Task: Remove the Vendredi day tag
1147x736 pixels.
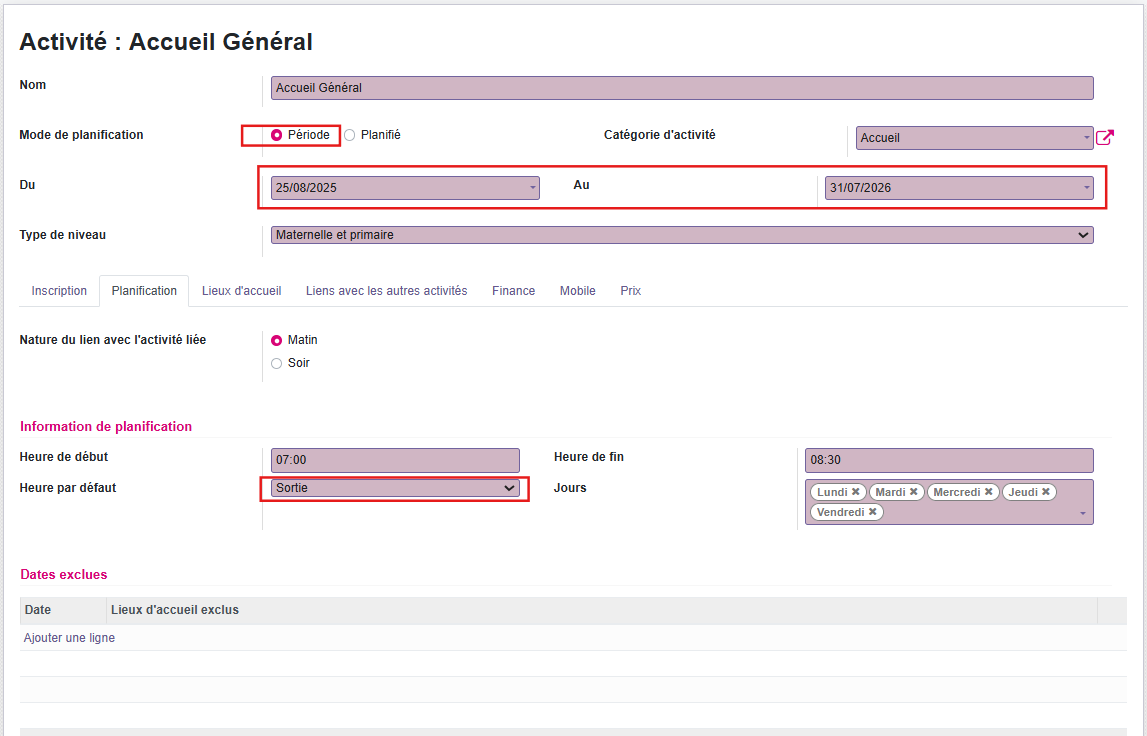Action: (x=873, y=512)
